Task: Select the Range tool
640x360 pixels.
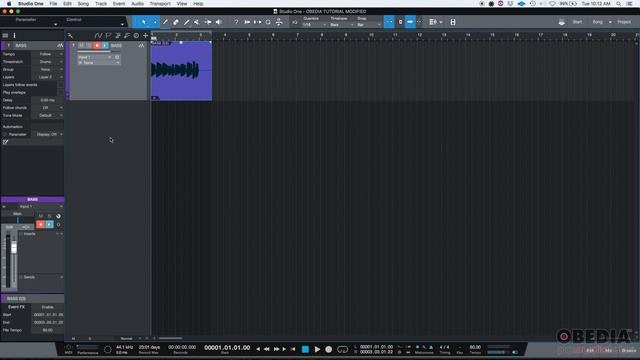Action: coord(155,22)
